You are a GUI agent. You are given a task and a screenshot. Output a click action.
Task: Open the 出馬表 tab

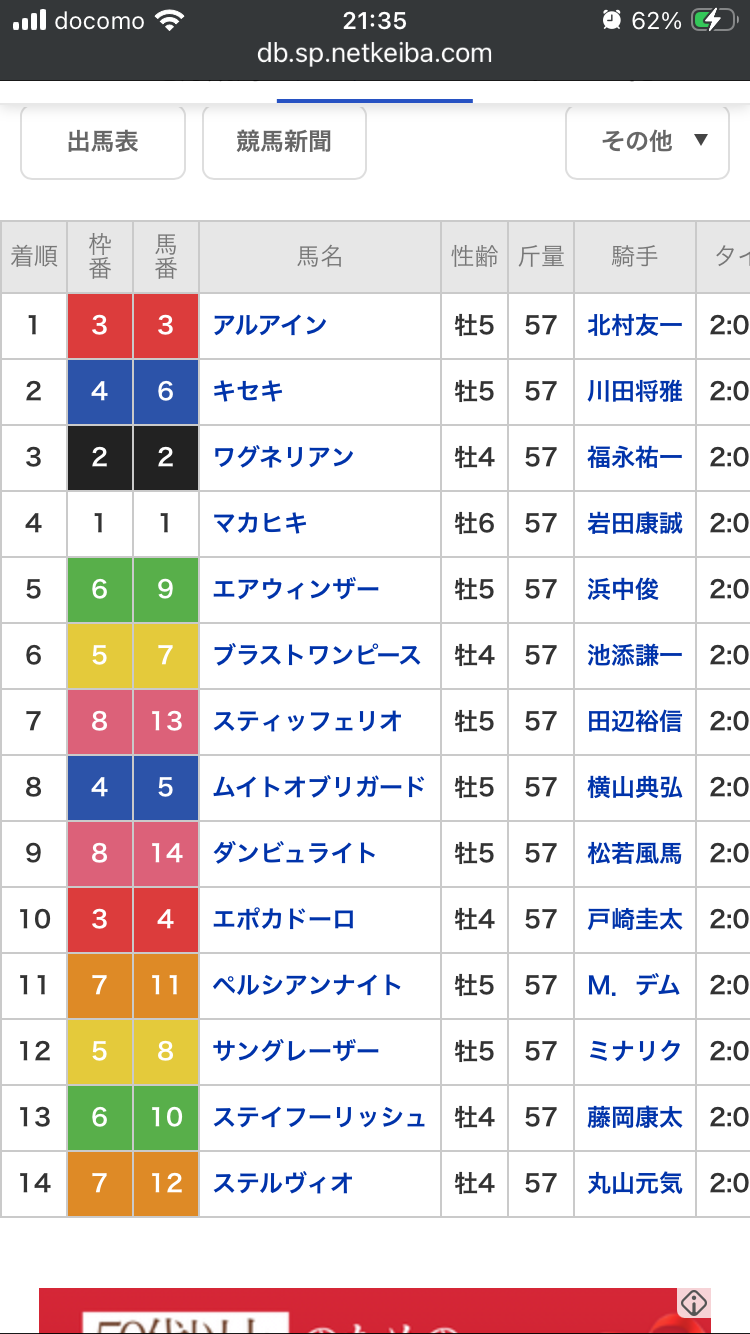pyautogui.click(x=103, y=142)
